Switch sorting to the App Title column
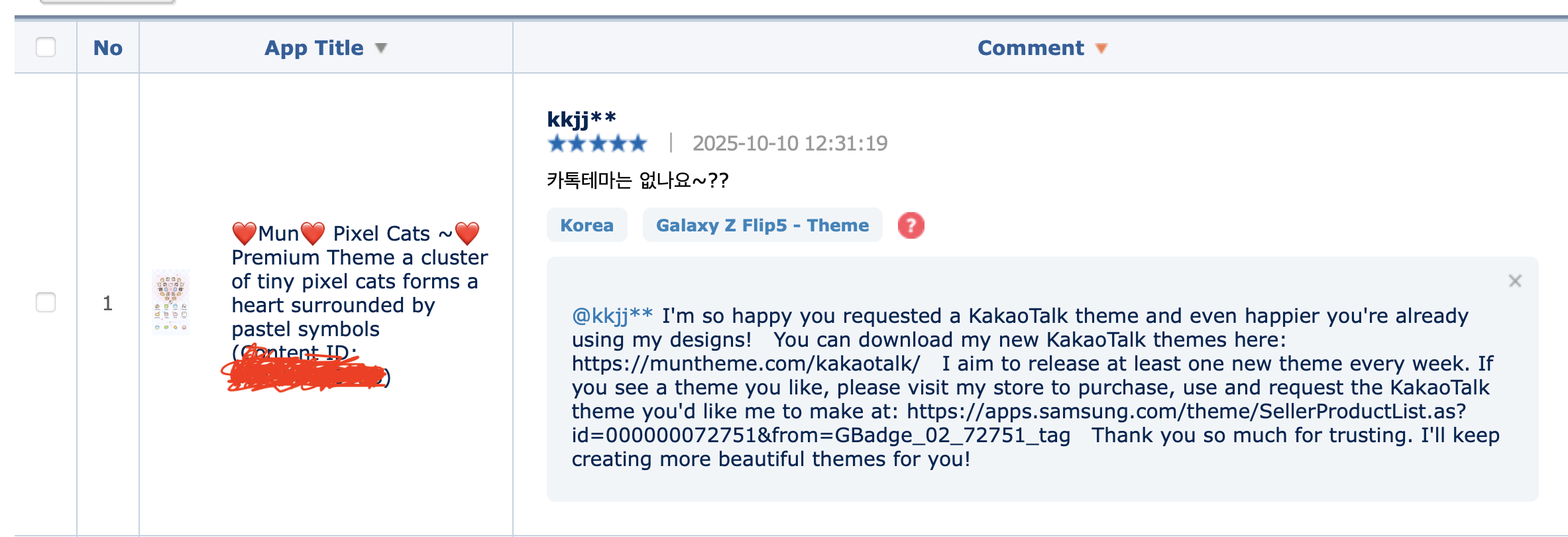 (313, 48)
